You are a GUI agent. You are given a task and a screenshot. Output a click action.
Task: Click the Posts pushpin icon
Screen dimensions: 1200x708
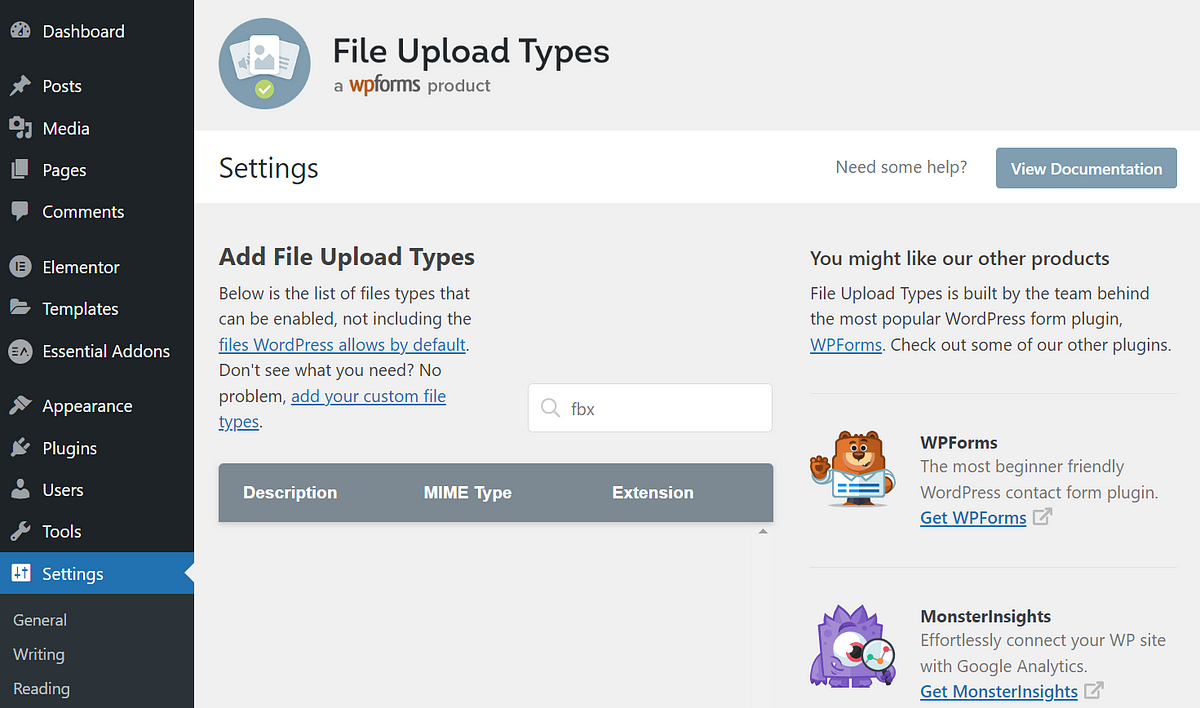[x=20, y=86]
